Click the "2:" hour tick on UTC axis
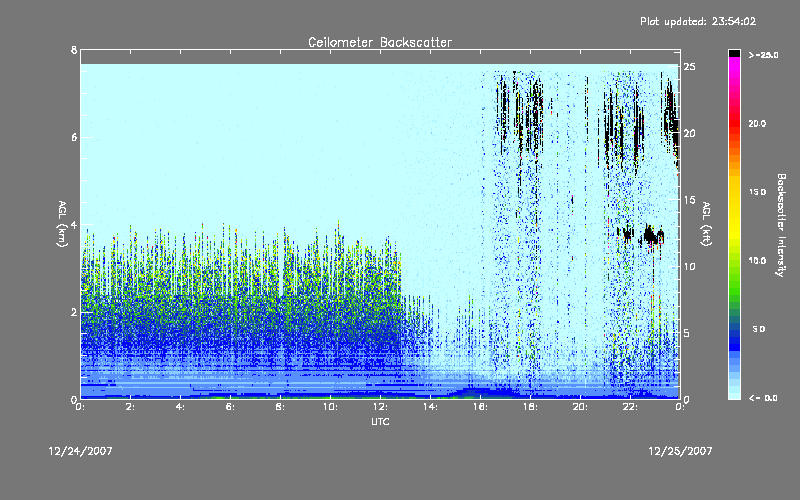The height and width of the screenshot is (500, 800). (131, 407)
